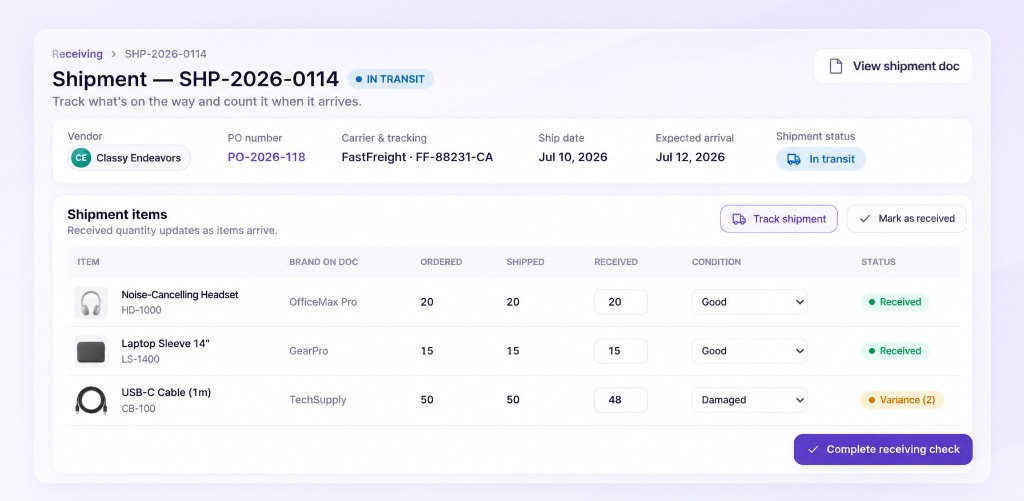Viewport: 1024px width, 501px height.
Task: Click SKU text LS-1400
Action: coord(140,359)
